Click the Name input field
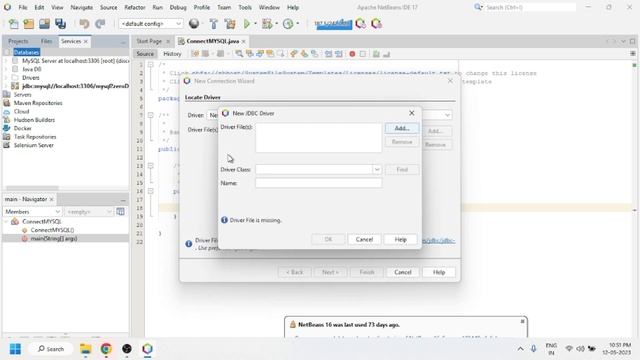The height and width of the screenshot is (360, 640). click(x=318, y=183)
